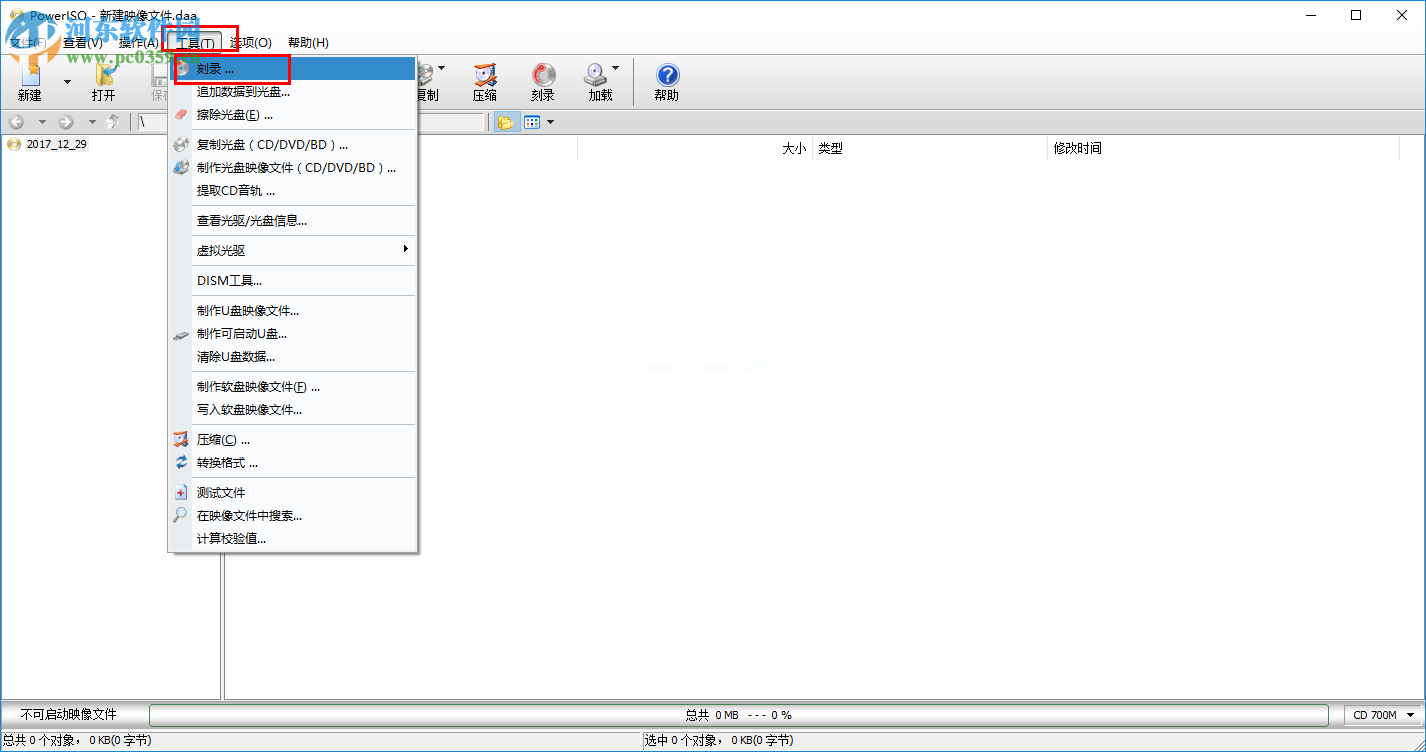Open the 查看(V) menu
This screenshot has width=1426, height=752.
point(82,43)
